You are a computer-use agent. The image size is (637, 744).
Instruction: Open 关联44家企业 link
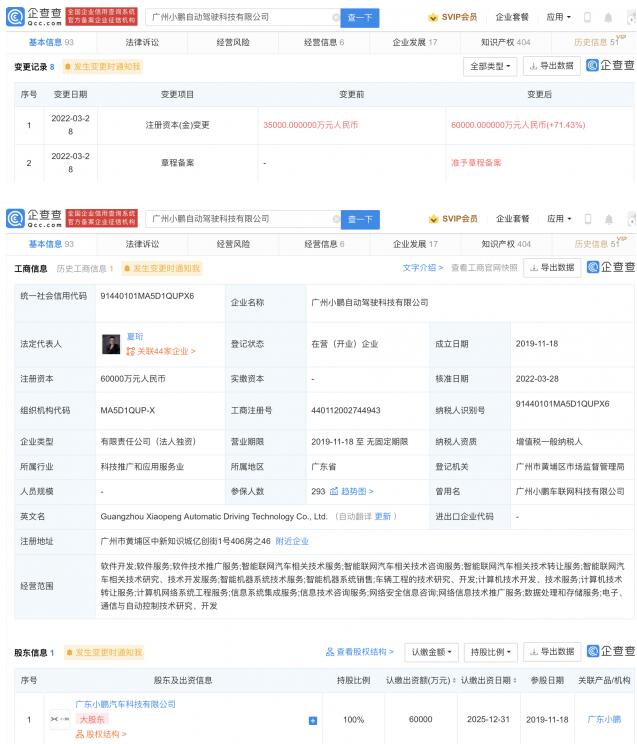161,351
